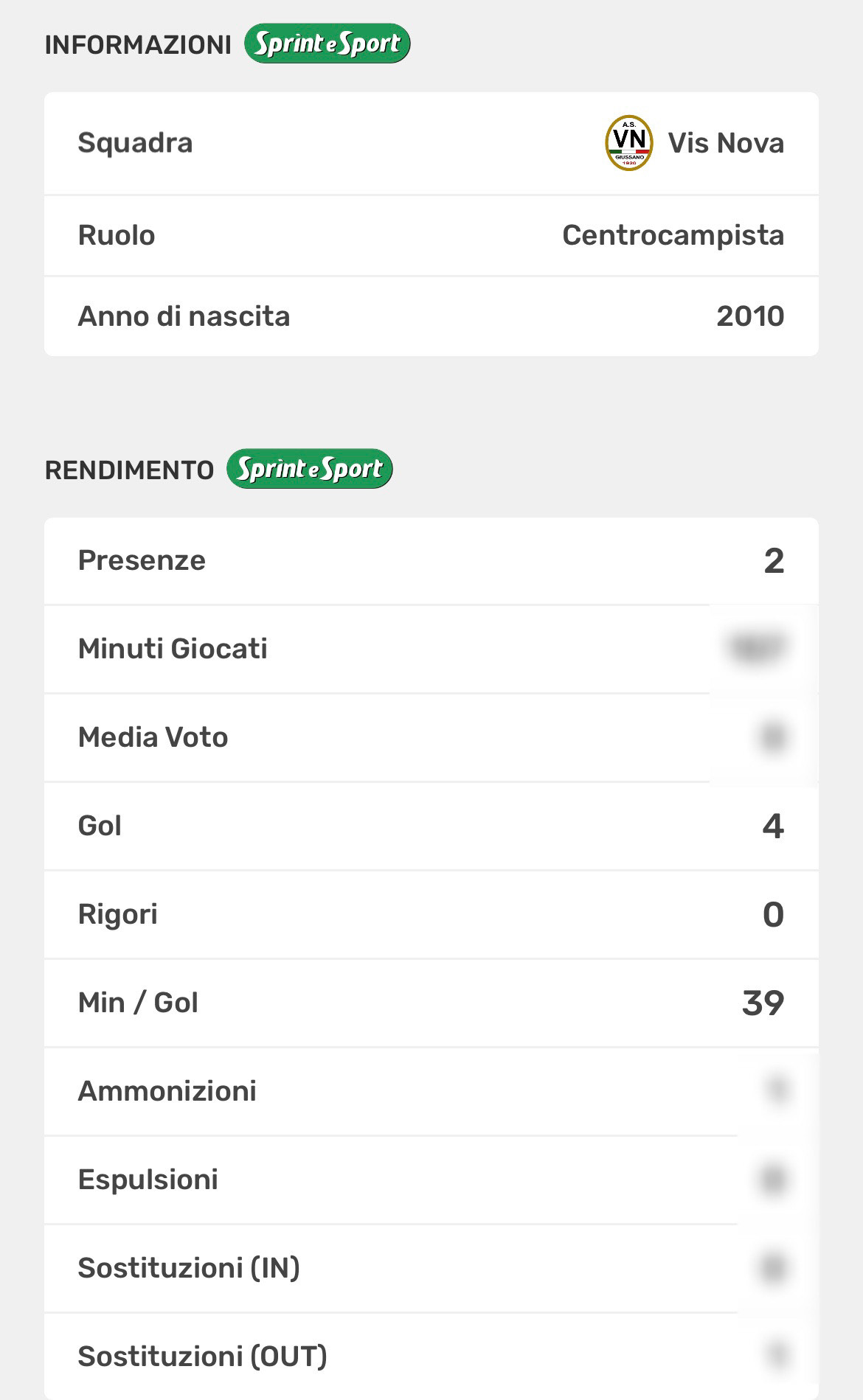Viewport: 863px width, 1400px height.
Task: Click the blurred Sostituzioni (OUT) value
Action: (x=777, y=1356)
